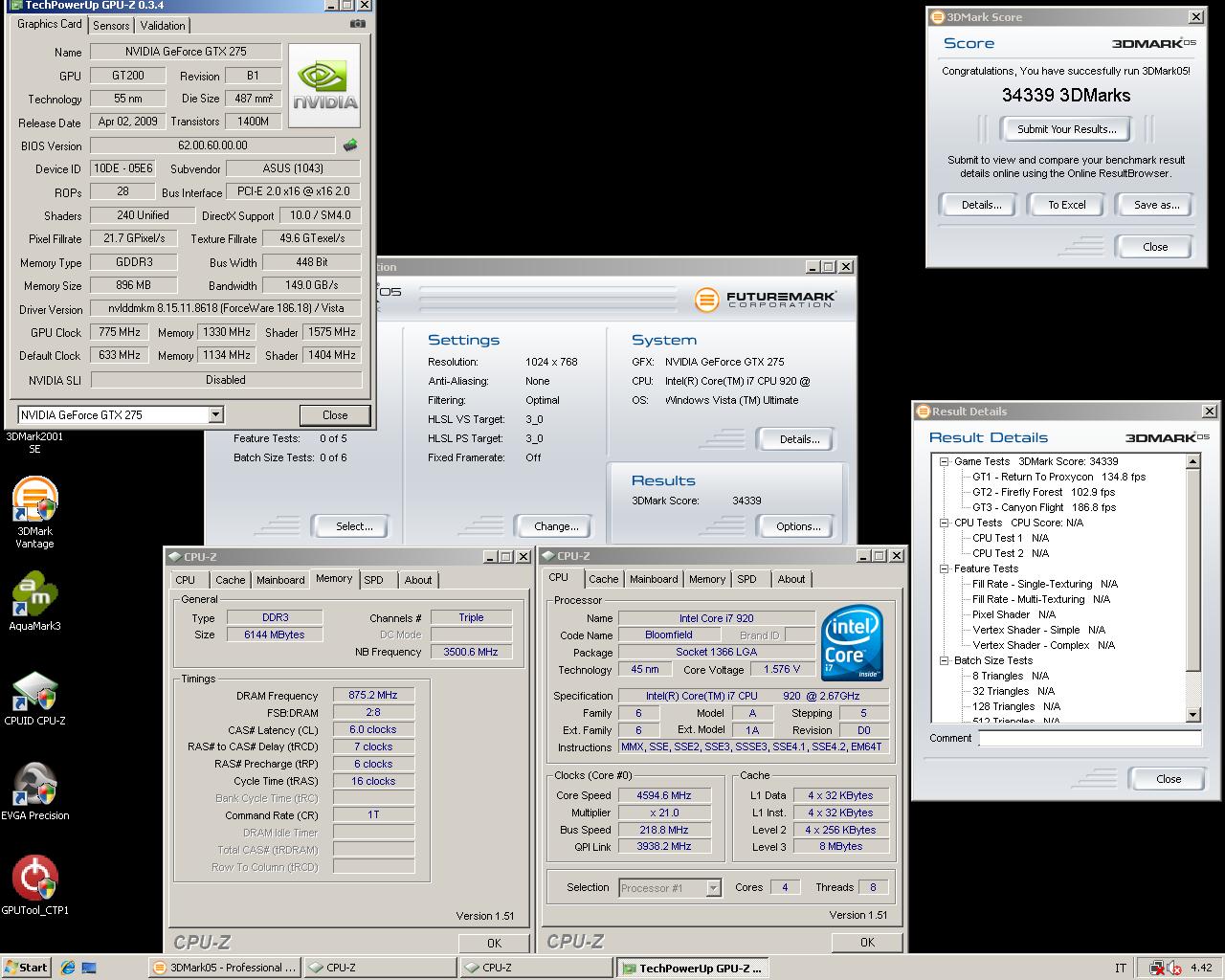This screenshot has height=980, width=1225.
Task: Click the Comment input field
Action: [1090, 739]
